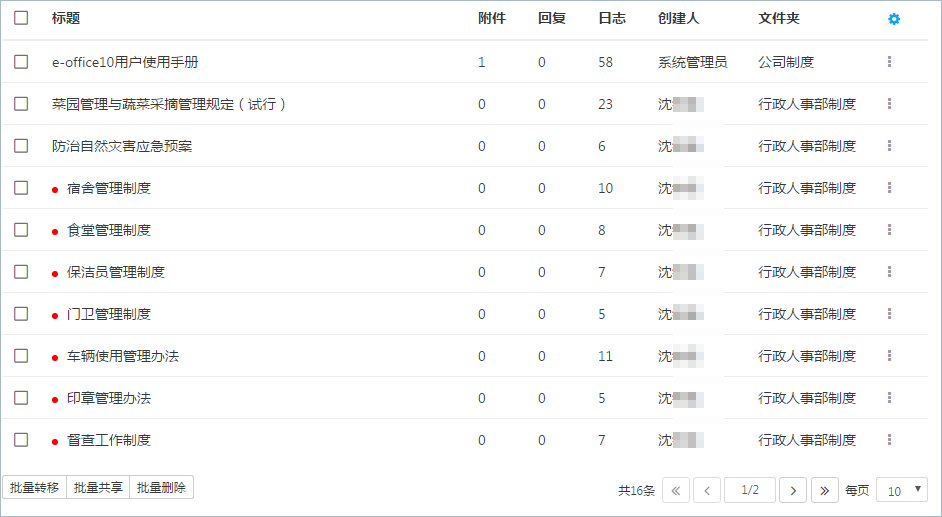
Task: Click the 批量删除 button
Action: [162, 488]
